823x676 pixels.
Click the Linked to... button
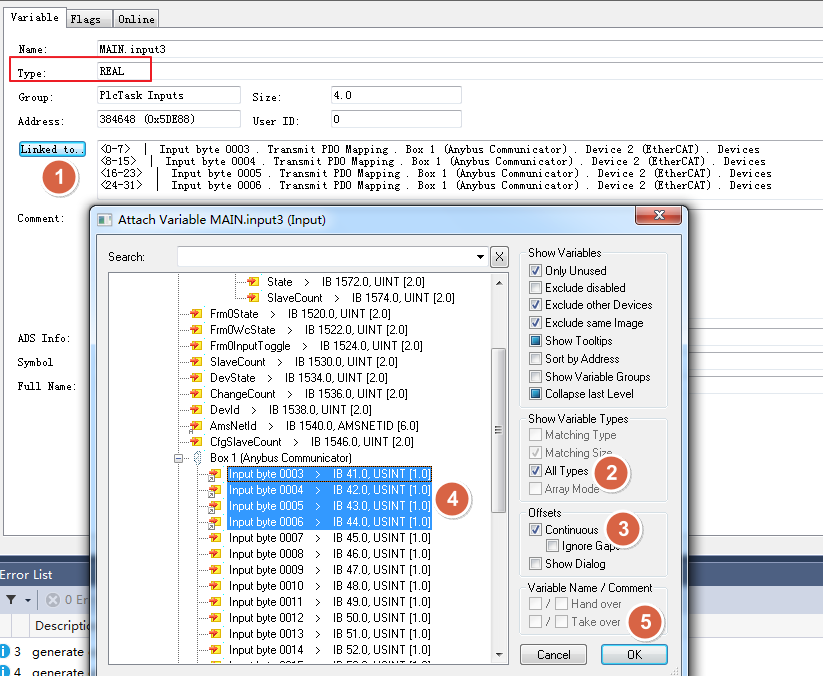[52, 149]
